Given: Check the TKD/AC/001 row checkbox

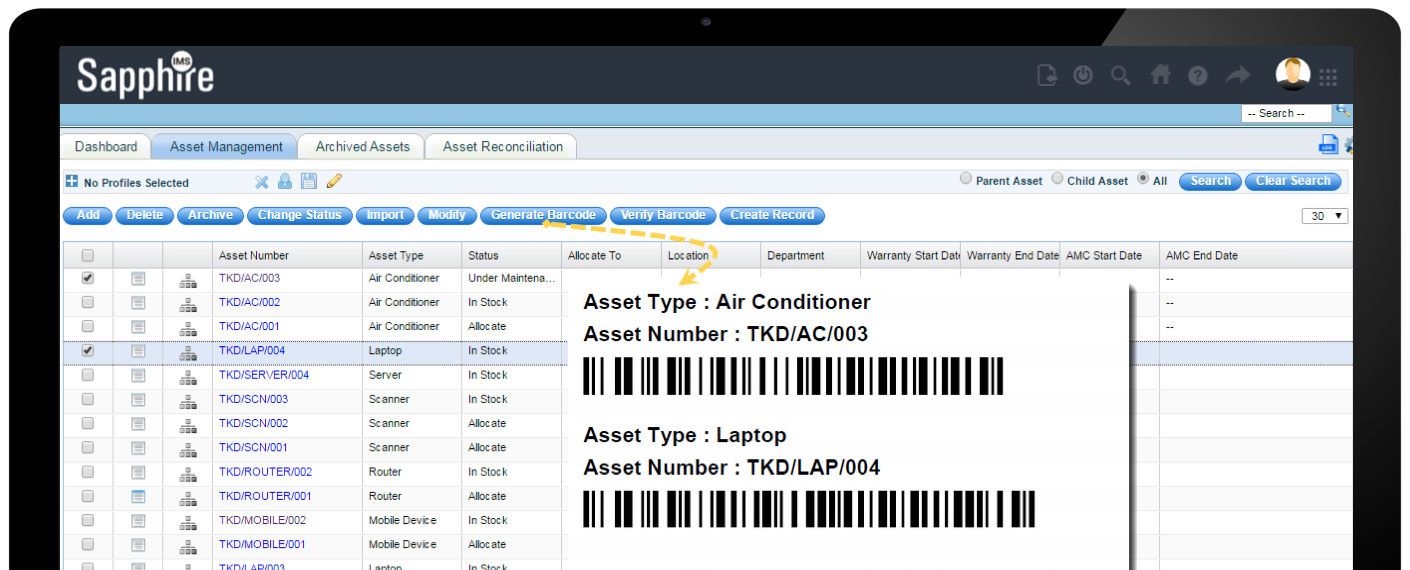Looking at the screenshot, I should [x=88, y=326].
